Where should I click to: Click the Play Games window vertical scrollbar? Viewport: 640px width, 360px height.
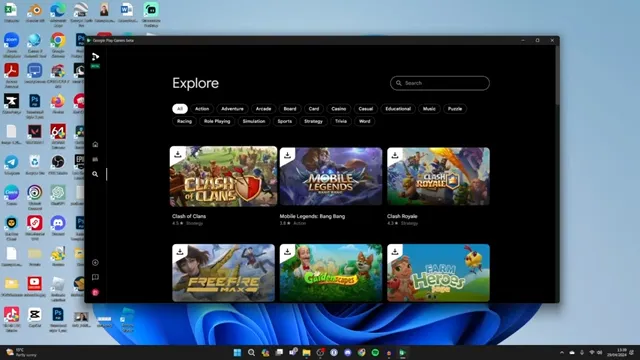pos(557,76)
